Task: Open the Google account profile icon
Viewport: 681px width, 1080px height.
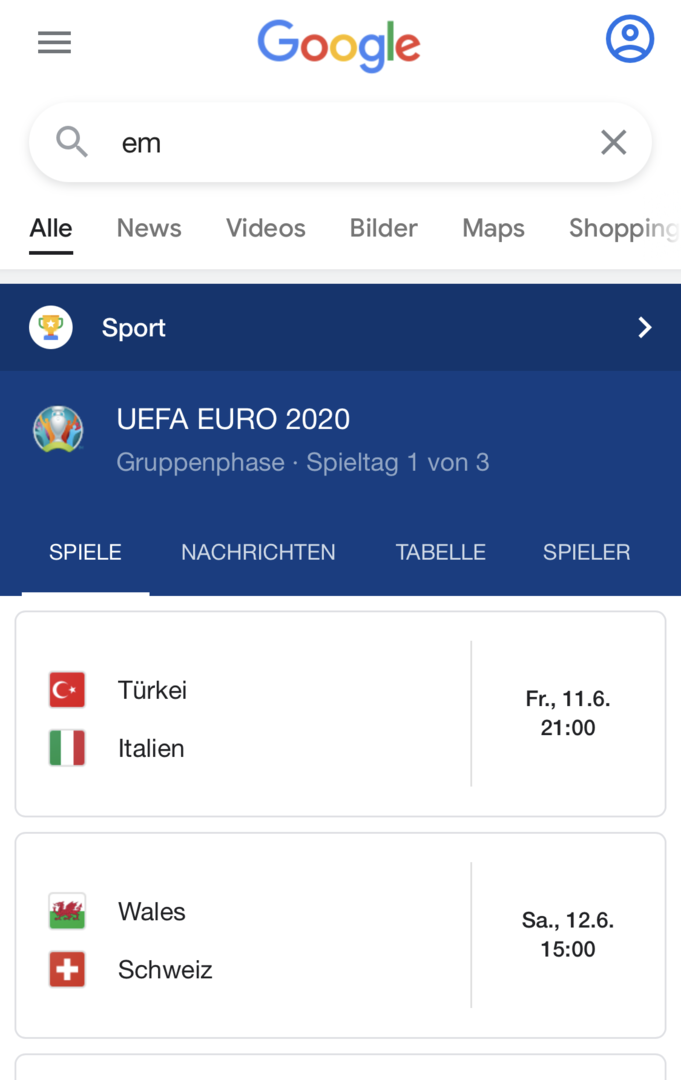Action: pos(629,39)
